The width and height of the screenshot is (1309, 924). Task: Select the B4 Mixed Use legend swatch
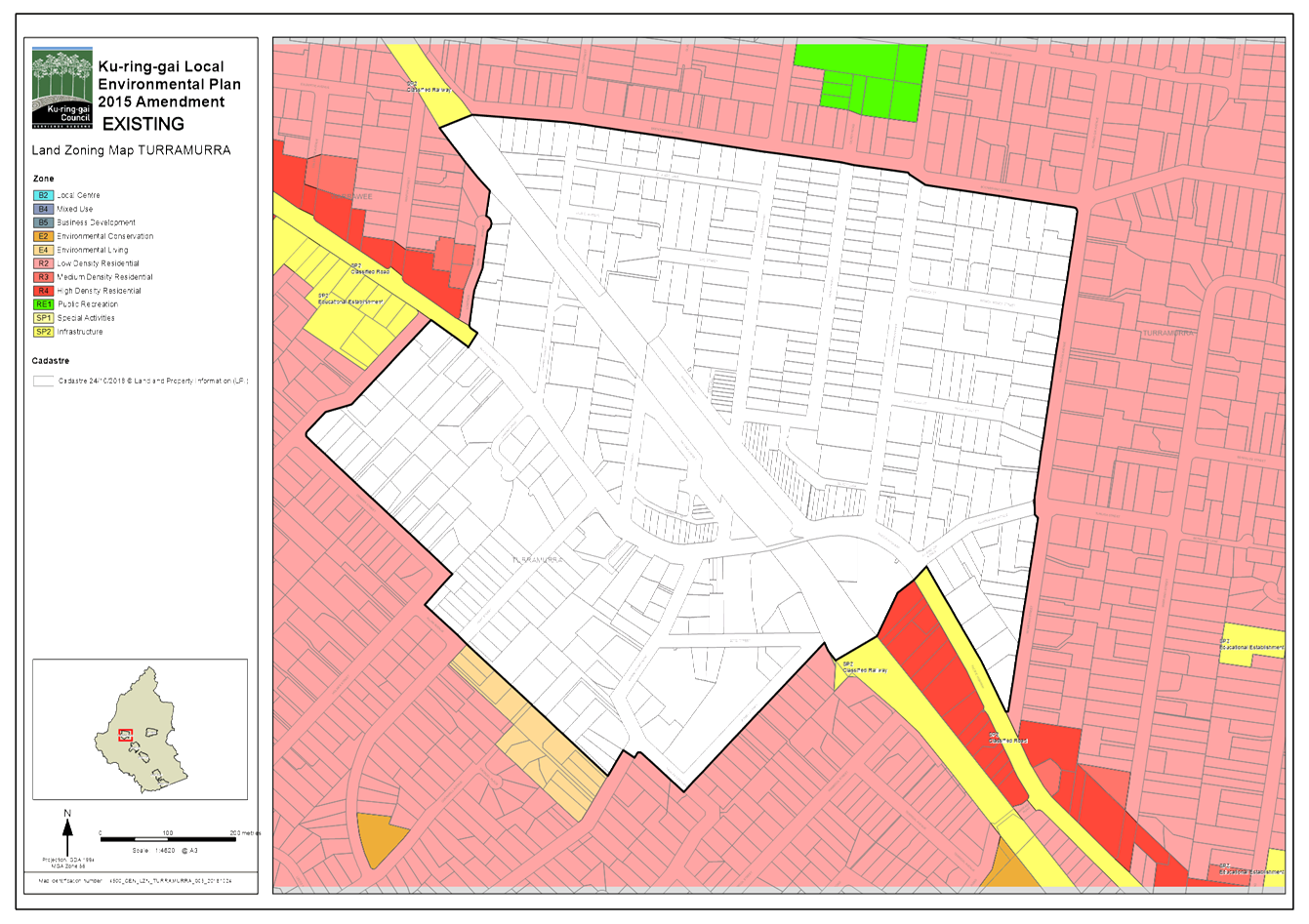point(43,209)
